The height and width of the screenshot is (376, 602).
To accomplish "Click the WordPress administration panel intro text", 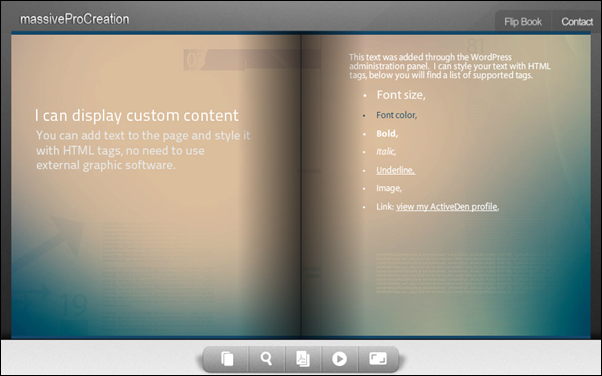I will click(x=450, y=66).
